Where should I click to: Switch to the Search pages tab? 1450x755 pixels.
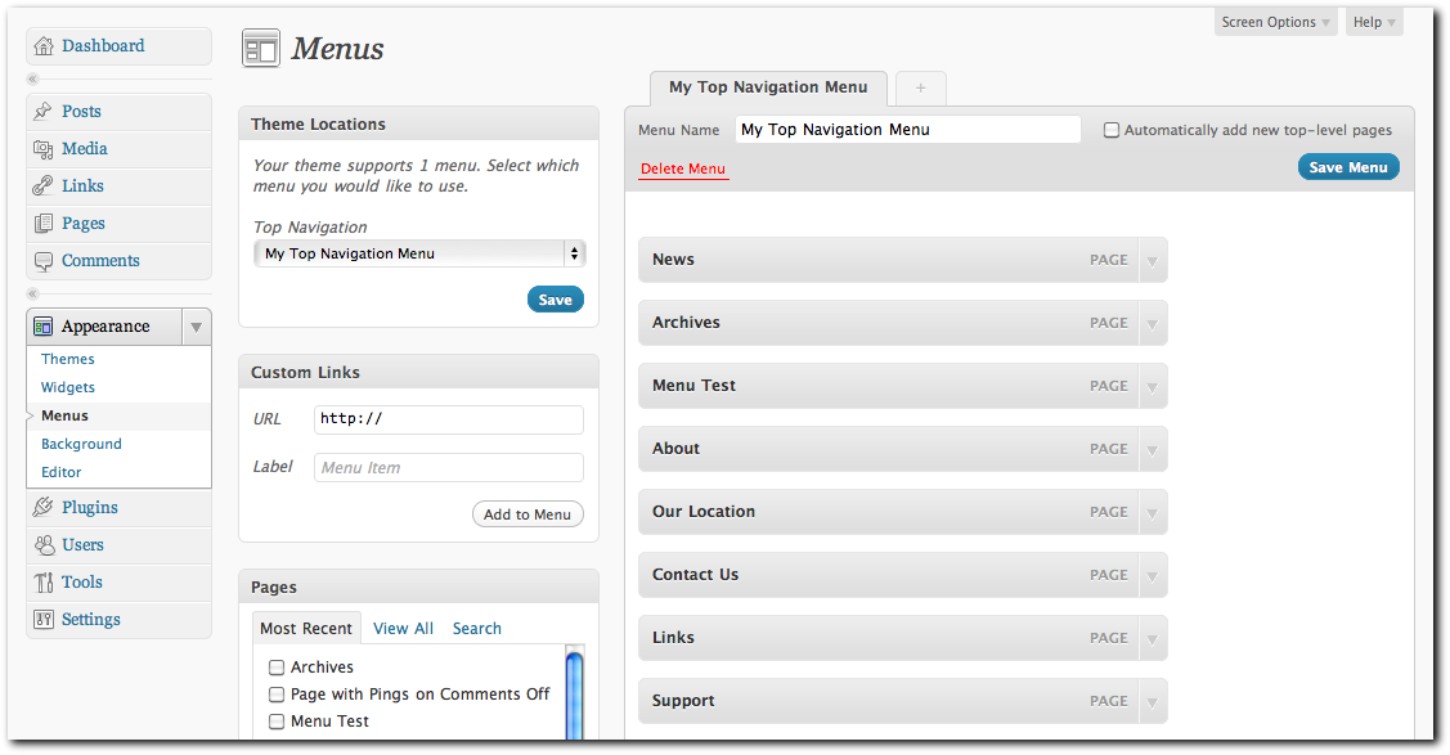point(477,629)
